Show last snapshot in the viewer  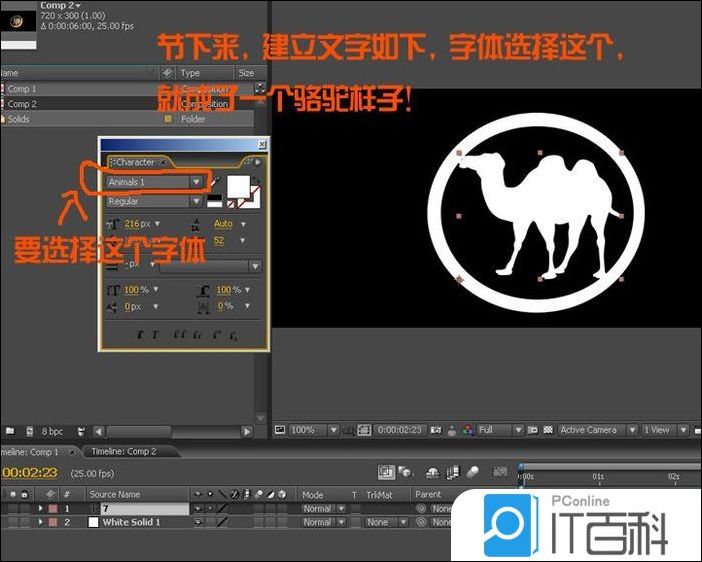tap(452, 431)
